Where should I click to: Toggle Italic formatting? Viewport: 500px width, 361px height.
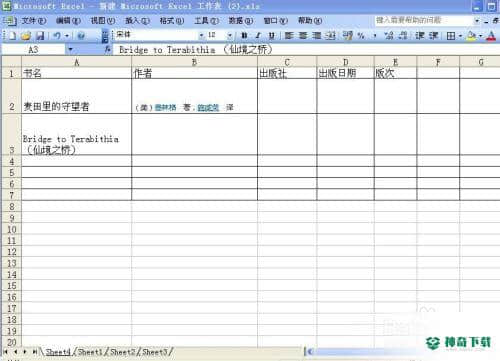tap(258, 35)
